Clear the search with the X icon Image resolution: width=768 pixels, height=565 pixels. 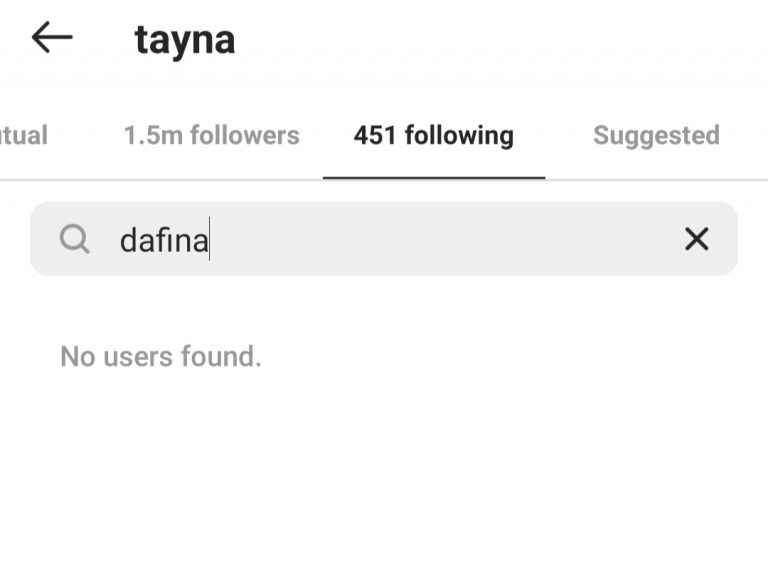(x=696, y=239)
